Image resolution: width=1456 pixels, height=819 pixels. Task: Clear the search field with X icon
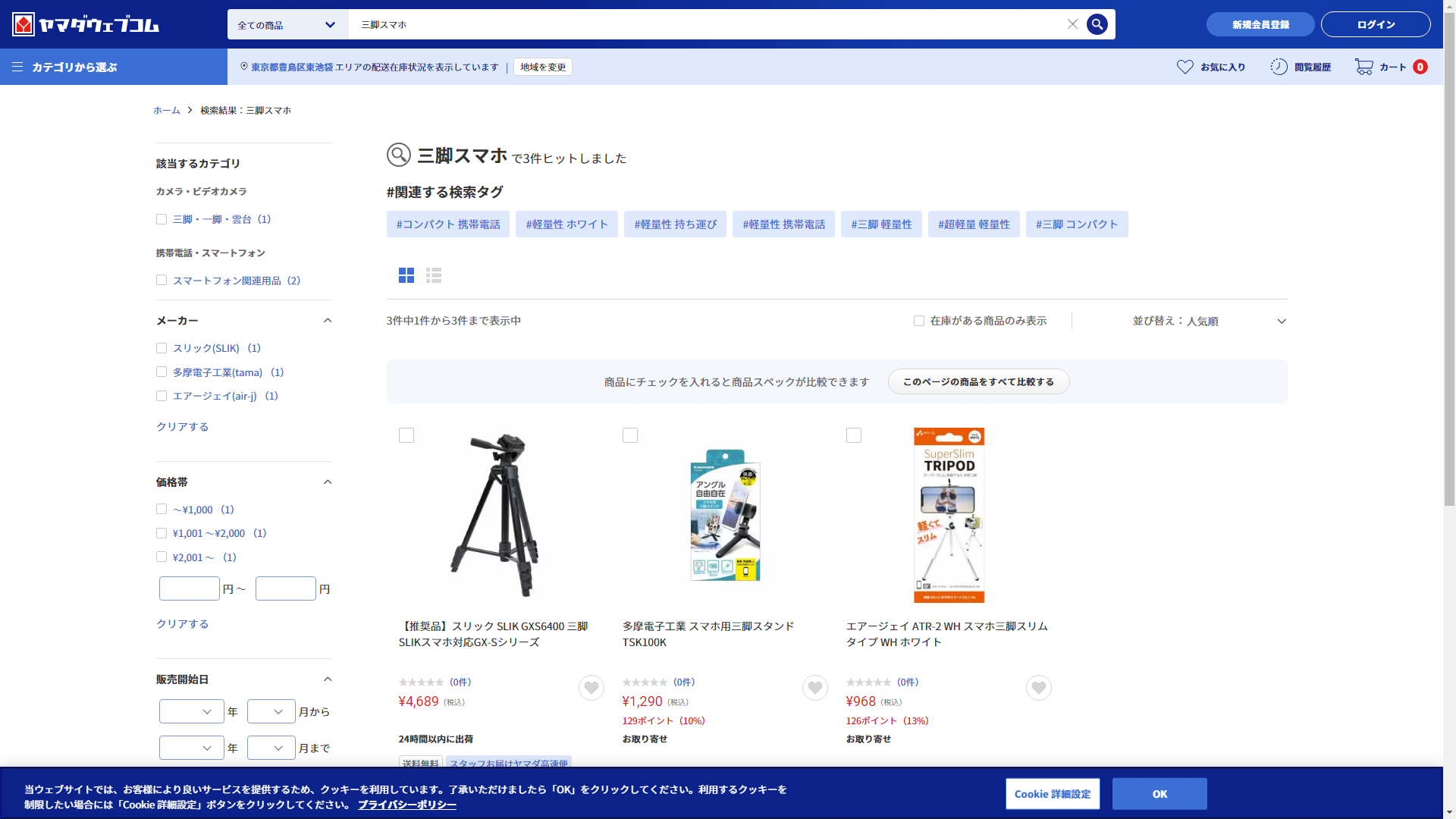pyautogui.click(x=1072, y=24)
